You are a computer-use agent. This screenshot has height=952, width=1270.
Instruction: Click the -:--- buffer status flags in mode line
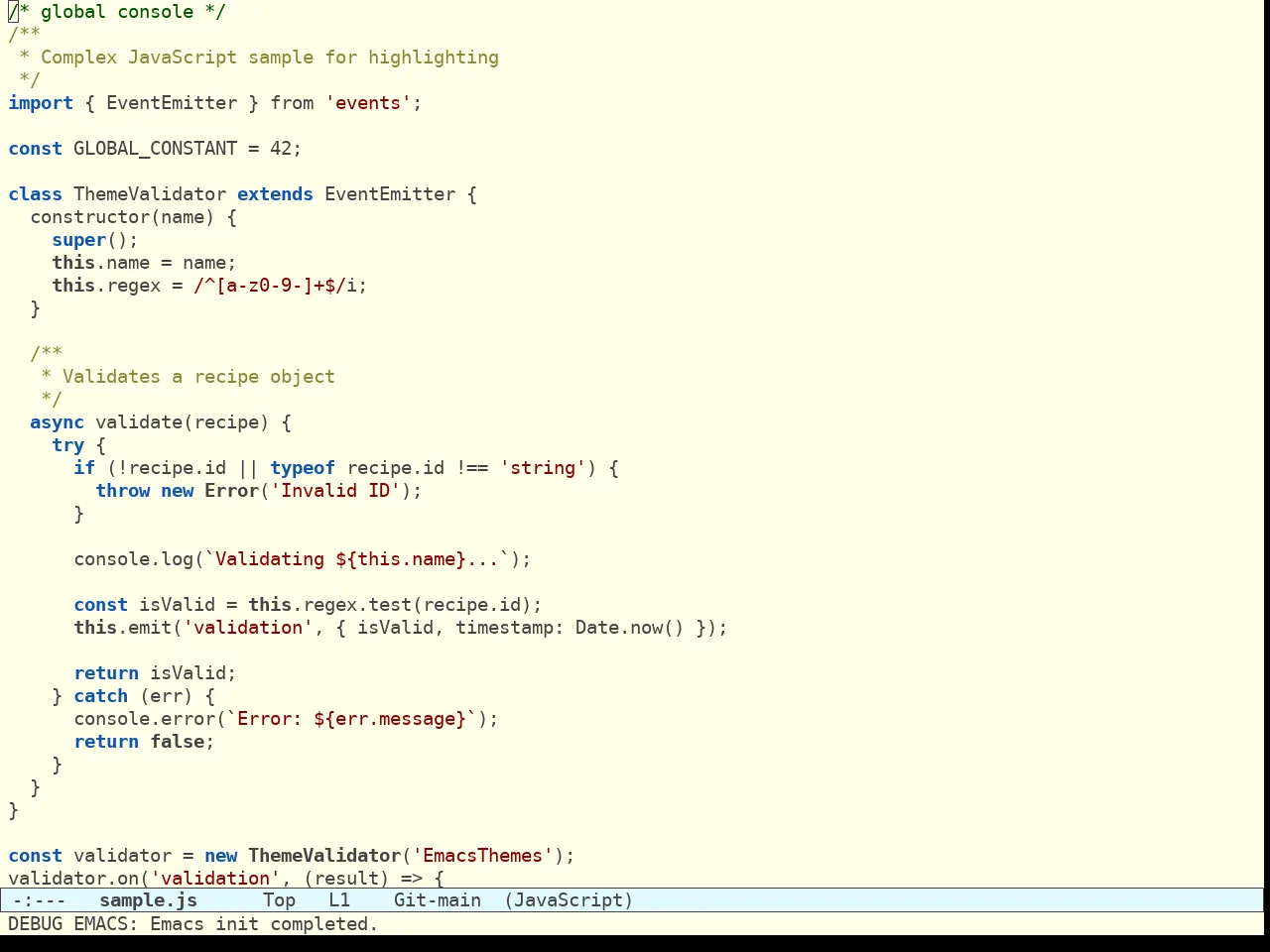39,900
